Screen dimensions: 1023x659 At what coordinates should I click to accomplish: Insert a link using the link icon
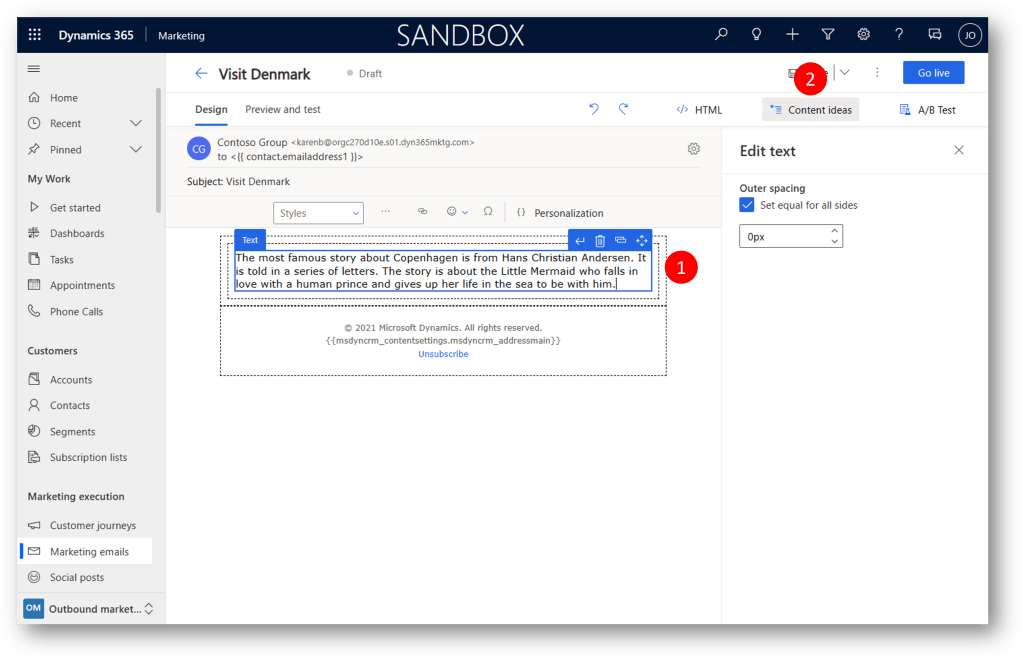(422, 212)
